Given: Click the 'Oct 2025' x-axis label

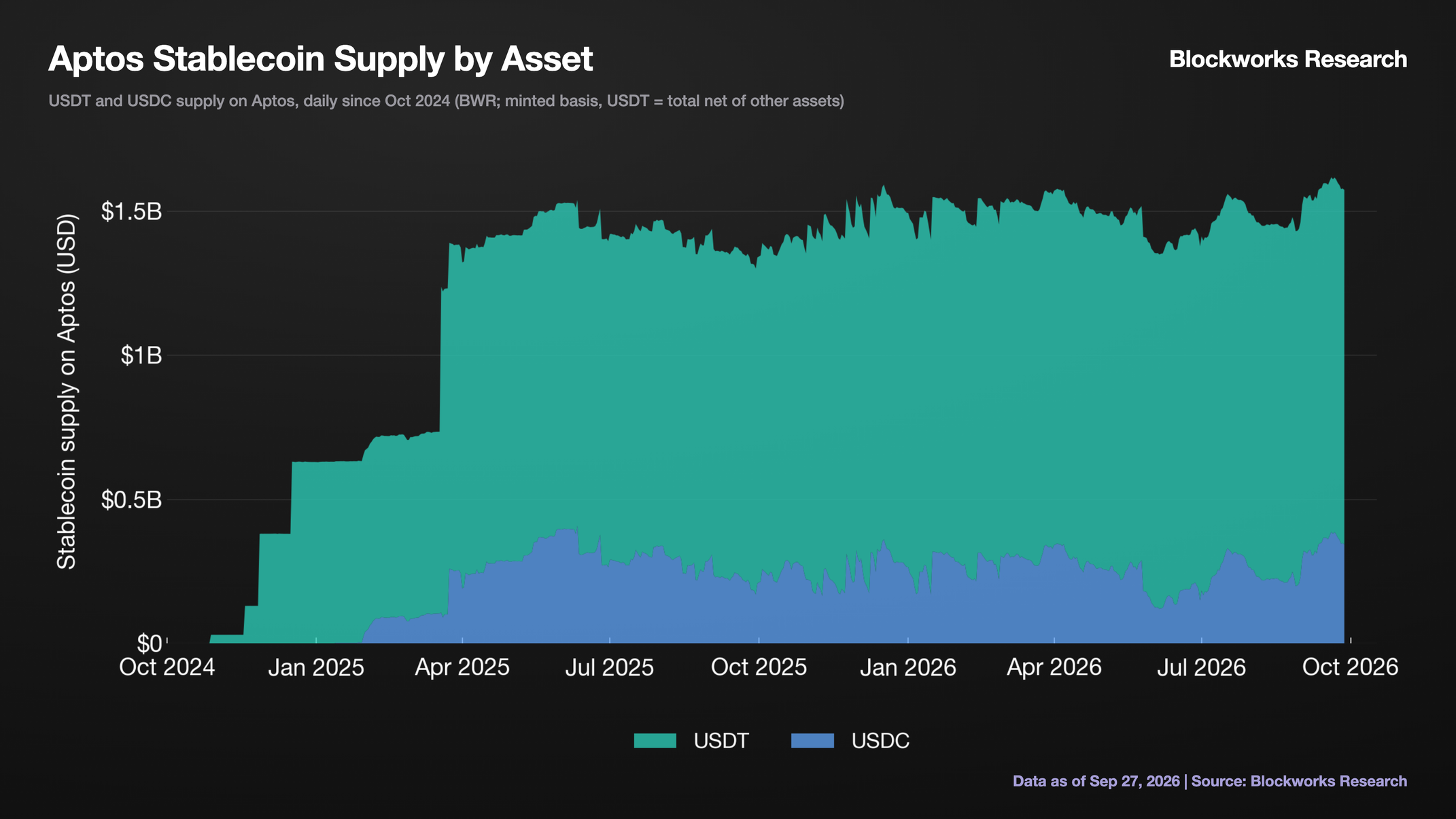Looking at the screenshot, I should click(x=759, y=667).
